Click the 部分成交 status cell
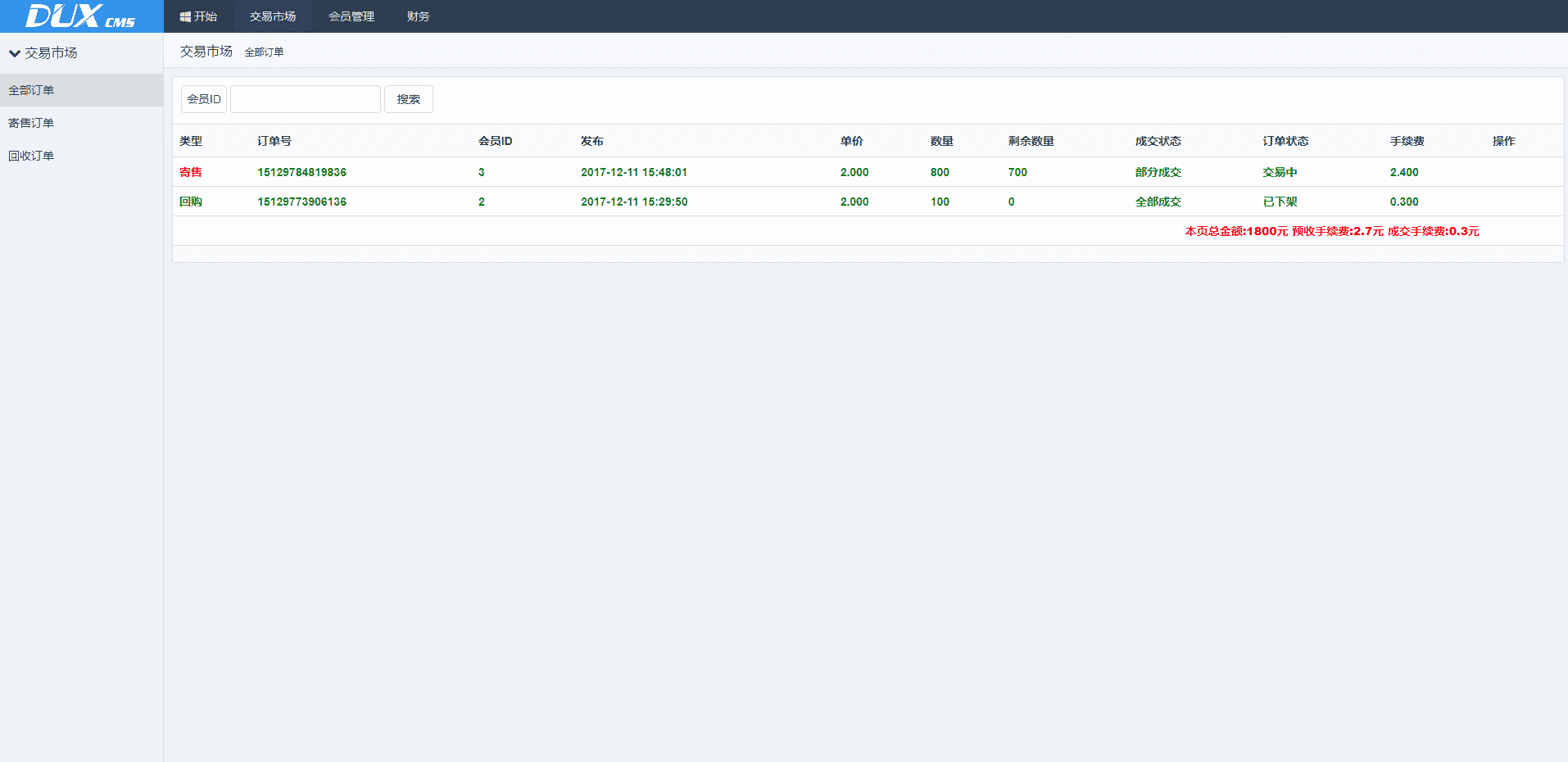This screenshot has height=762, width=1568. click(x=1158, y=172)
